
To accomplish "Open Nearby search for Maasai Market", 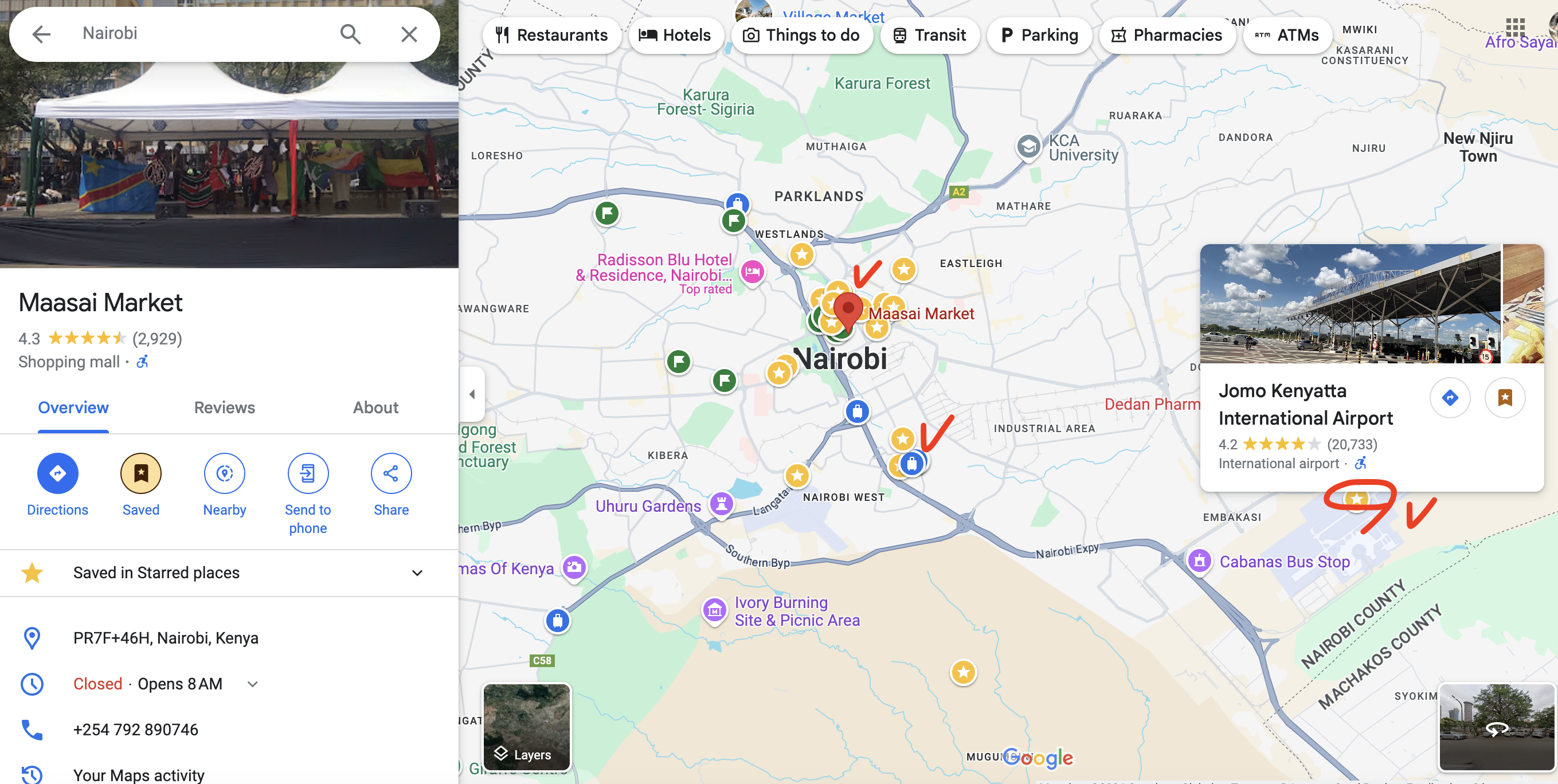I will [224, 473].
